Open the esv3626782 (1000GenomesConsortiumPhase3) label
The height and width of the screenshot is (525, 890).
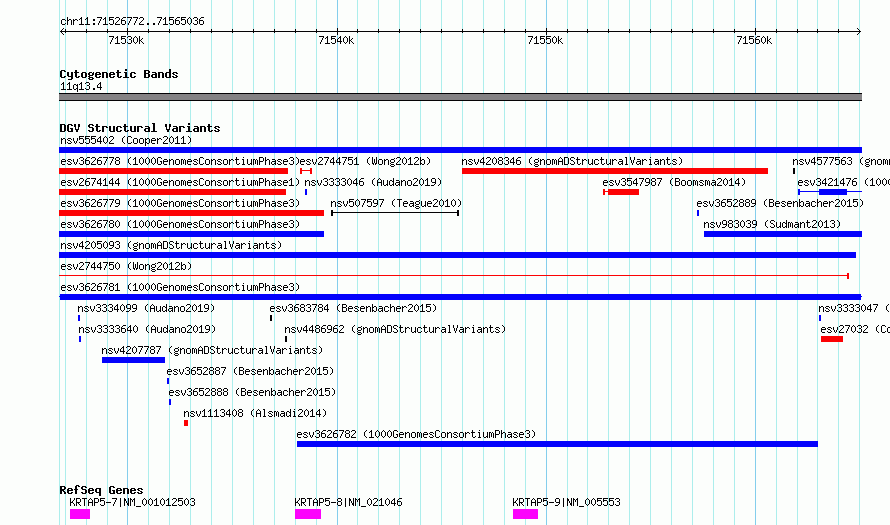tap(416, 434)
